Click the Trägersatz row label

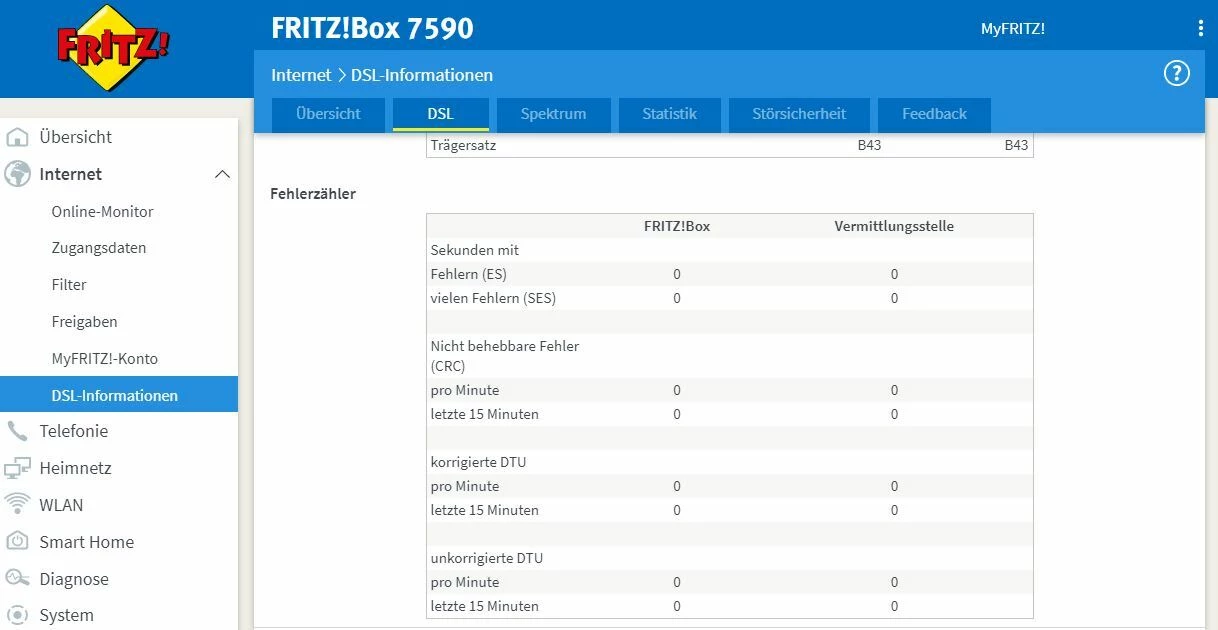463,146
